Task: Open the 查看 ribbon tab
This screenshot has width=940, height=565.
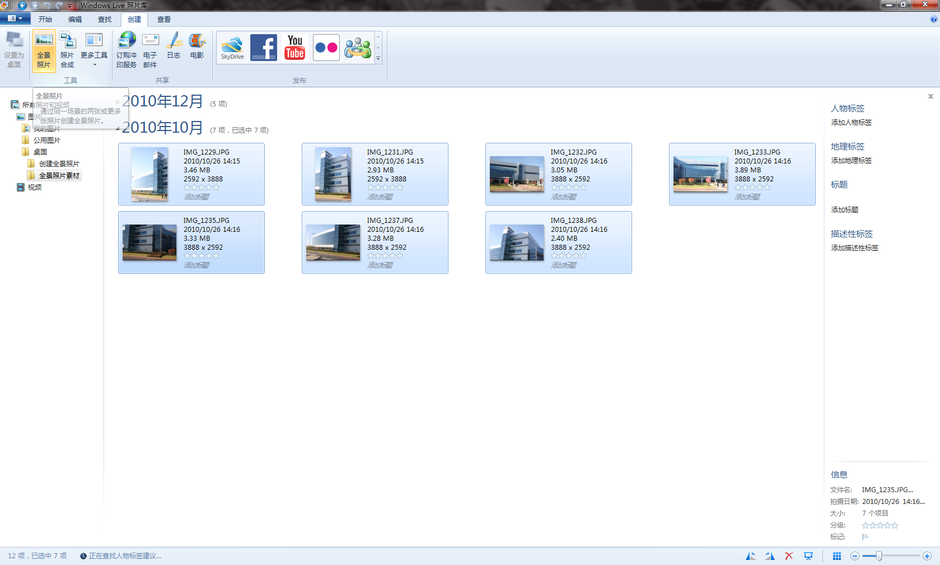Action: point(164,19)
